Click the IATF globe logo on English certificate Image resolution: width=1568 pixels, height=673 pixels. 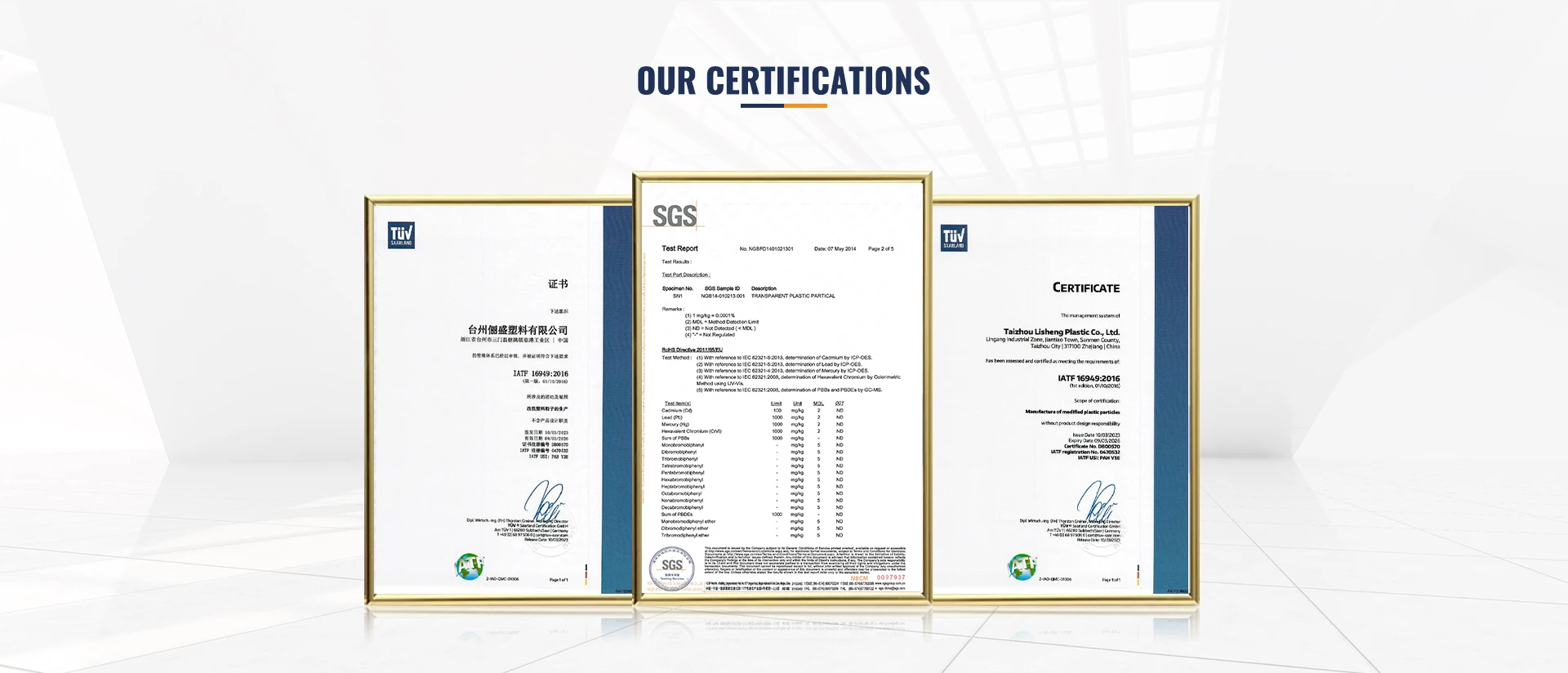click(1022, 566)
